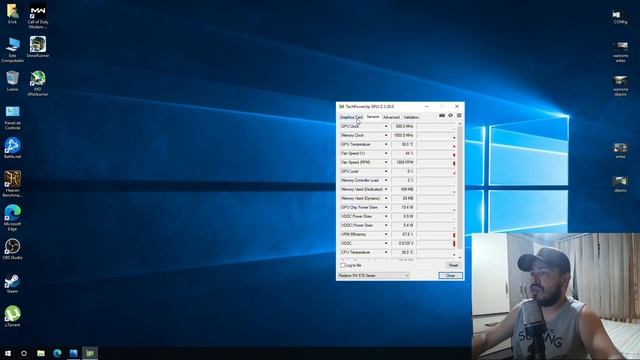The width and height of the screenshot is (640, 360).
Task: Open the depois image on desktop
Action: (620, 184)
